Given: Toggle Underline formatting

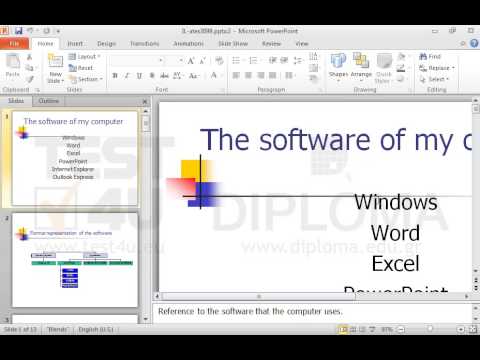Looking at the screenshot, I should 139,76.
